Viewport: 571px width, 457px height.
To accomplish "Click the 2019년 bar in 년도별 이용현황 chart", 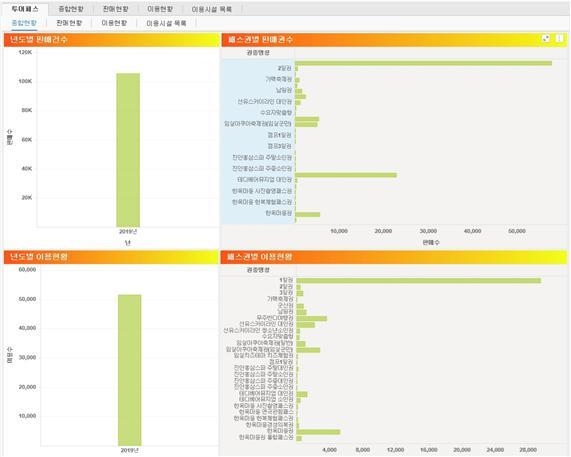I will (130, 370).
